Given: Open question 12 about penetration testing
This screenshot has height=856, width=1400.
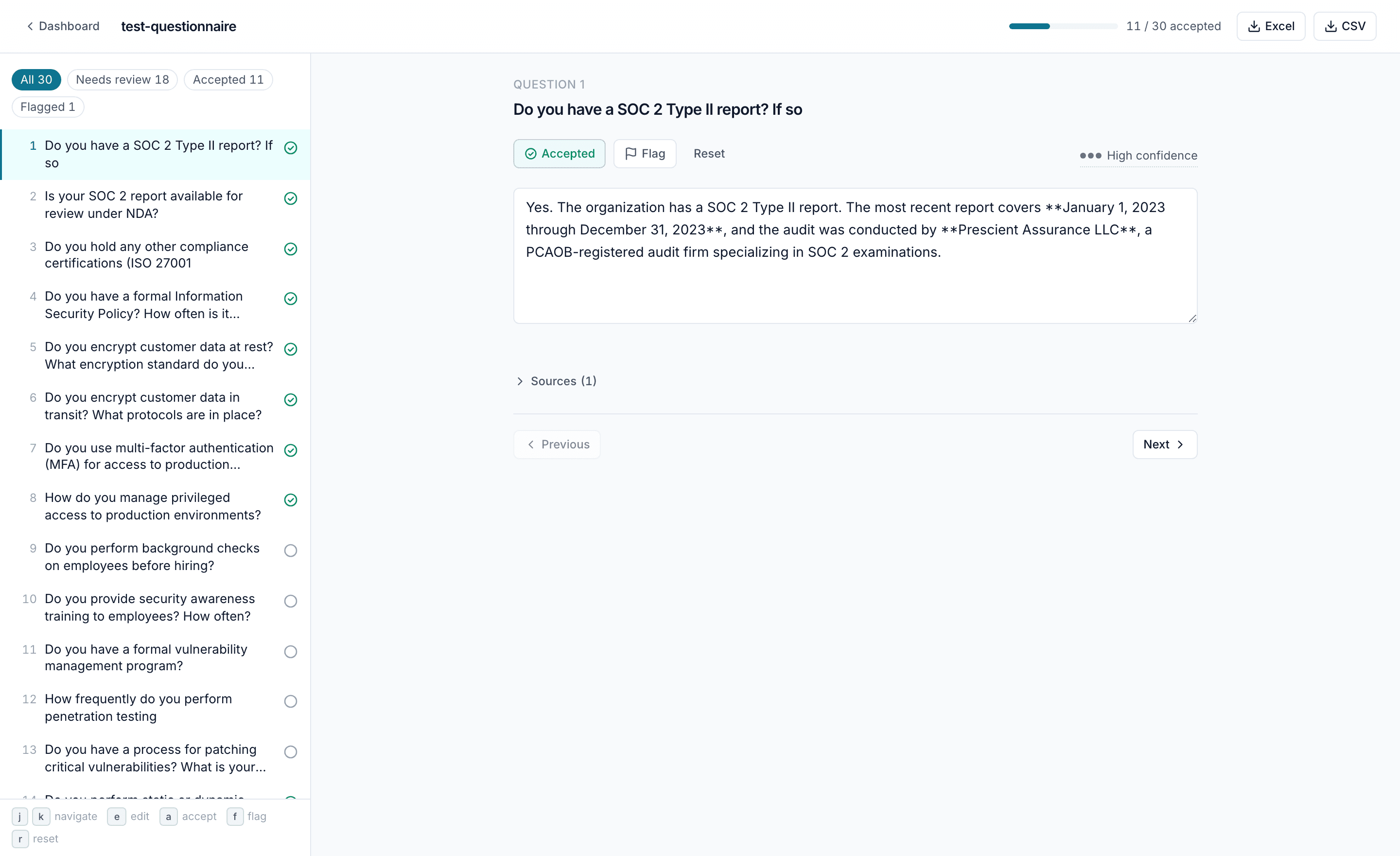Looking at the screenshot, I should coord(155,707).
